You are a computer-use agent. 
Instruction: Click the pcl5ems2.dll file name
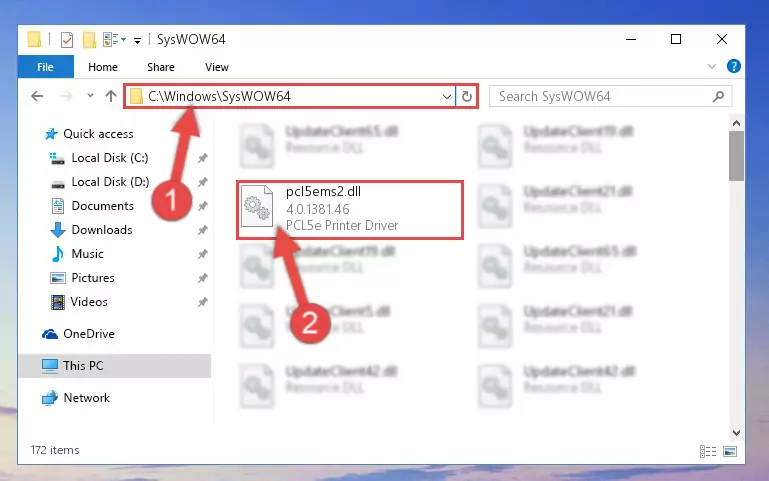click(x=323, y=192)
